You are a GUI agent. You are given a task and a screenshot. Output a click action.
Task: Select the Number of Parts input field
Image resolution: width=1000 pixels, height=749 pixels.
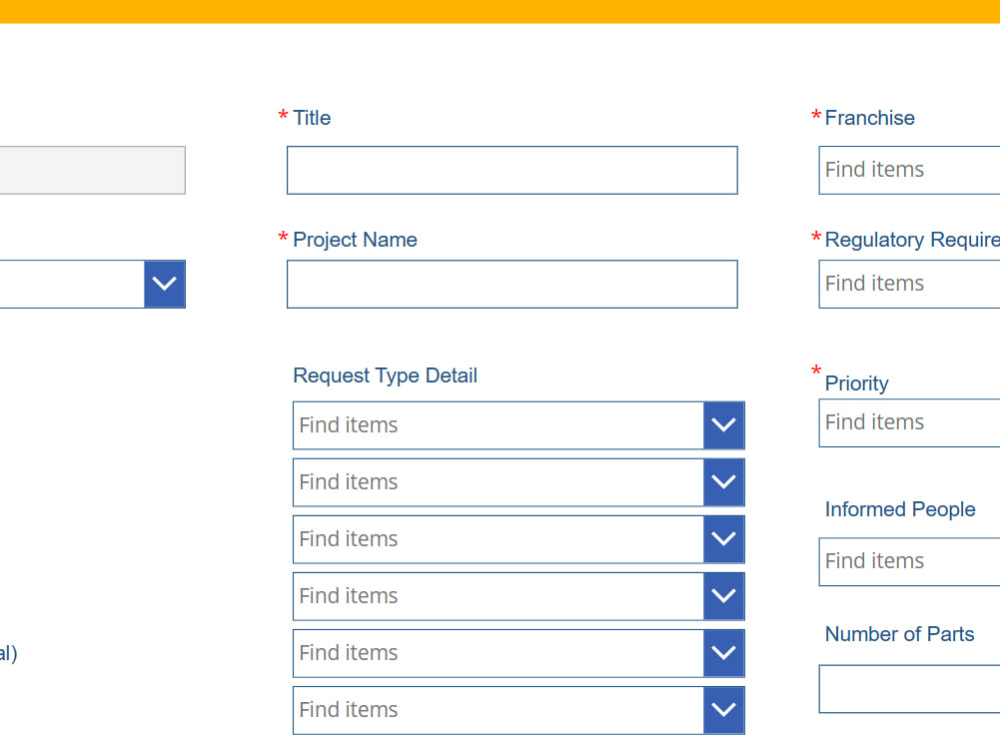(910, 689)
